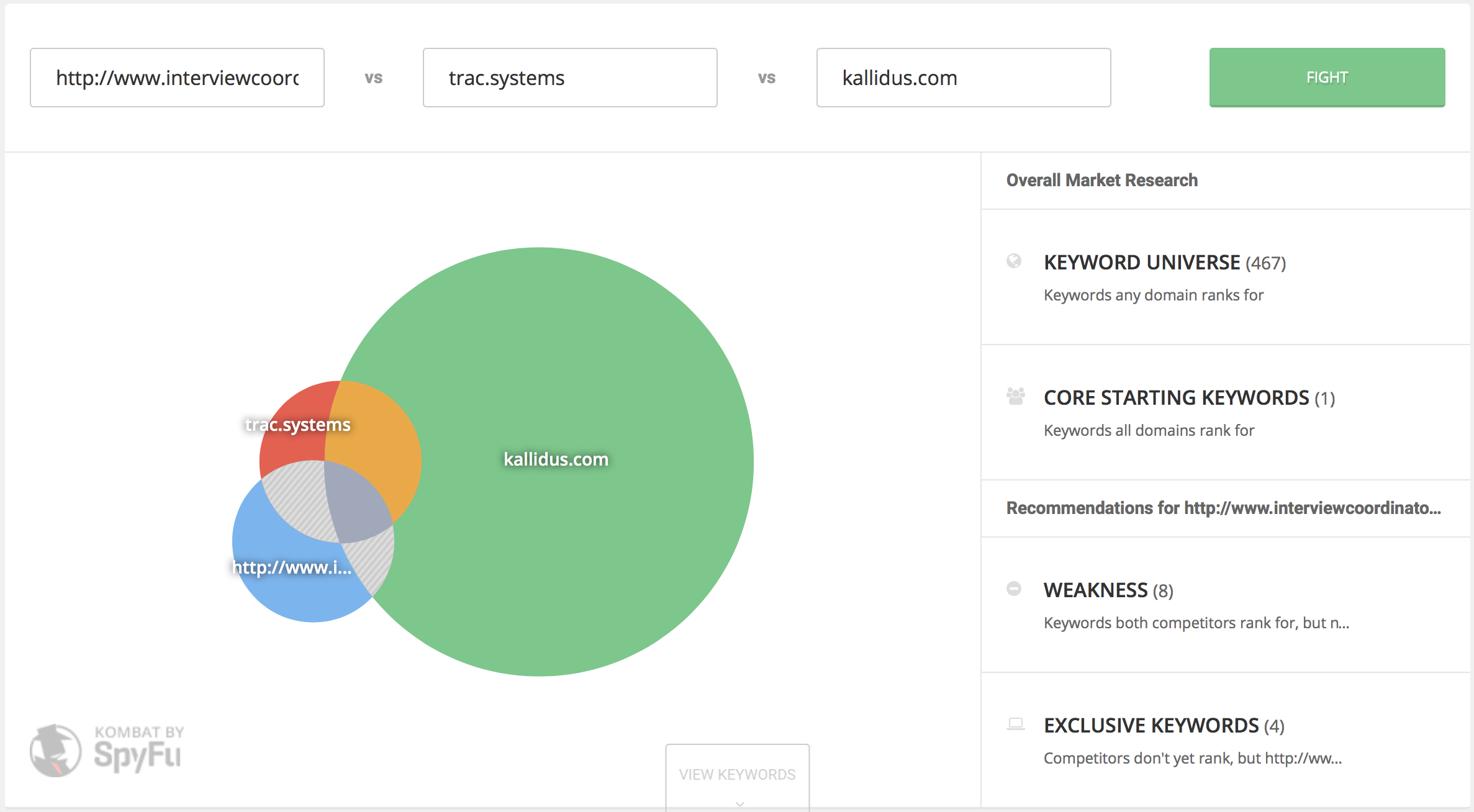The width and height of the screenshot is (1474, 812).
Task: Click the Core Starting Keywords people icon
Action: (1015, 396)
